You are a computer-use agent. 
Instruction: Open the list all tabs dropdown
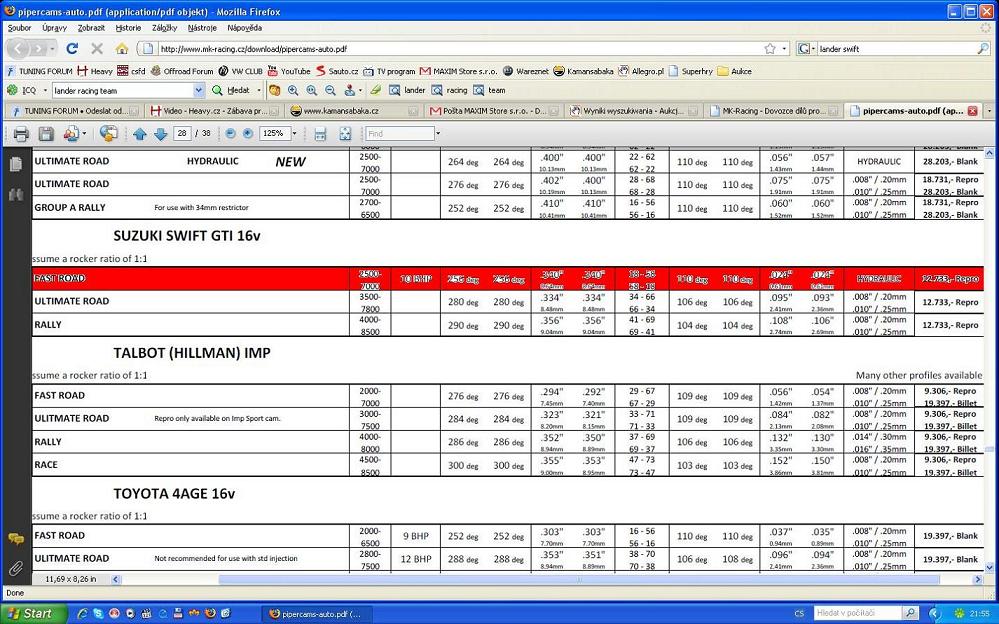click(989, 111)
